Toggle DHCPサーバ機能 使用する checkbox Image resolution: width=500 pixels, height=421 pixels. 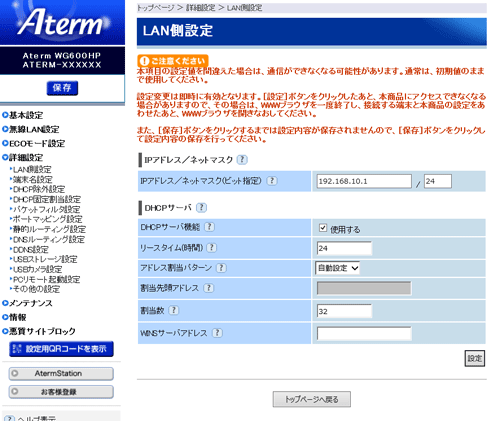323,228
